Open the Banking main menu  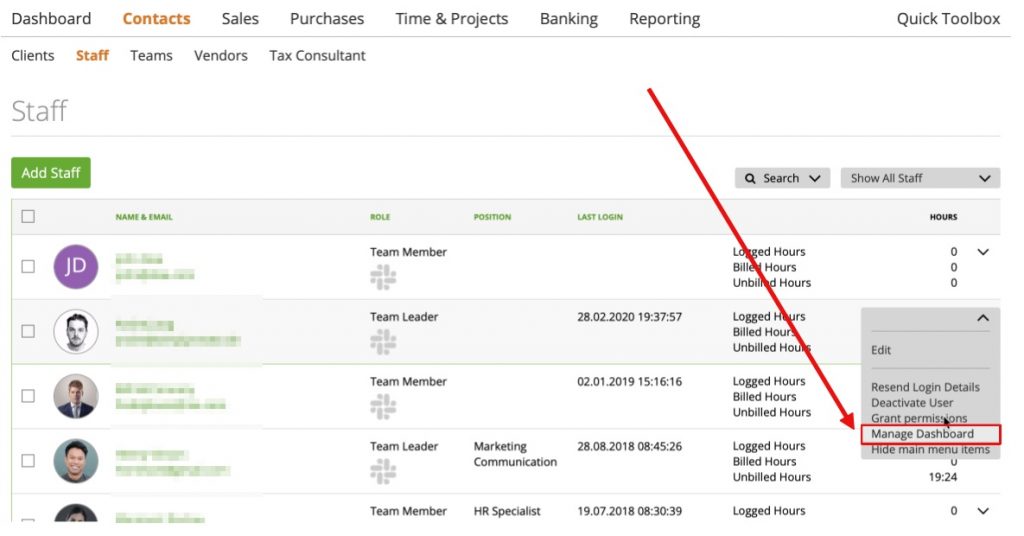(x=569, y=19)
